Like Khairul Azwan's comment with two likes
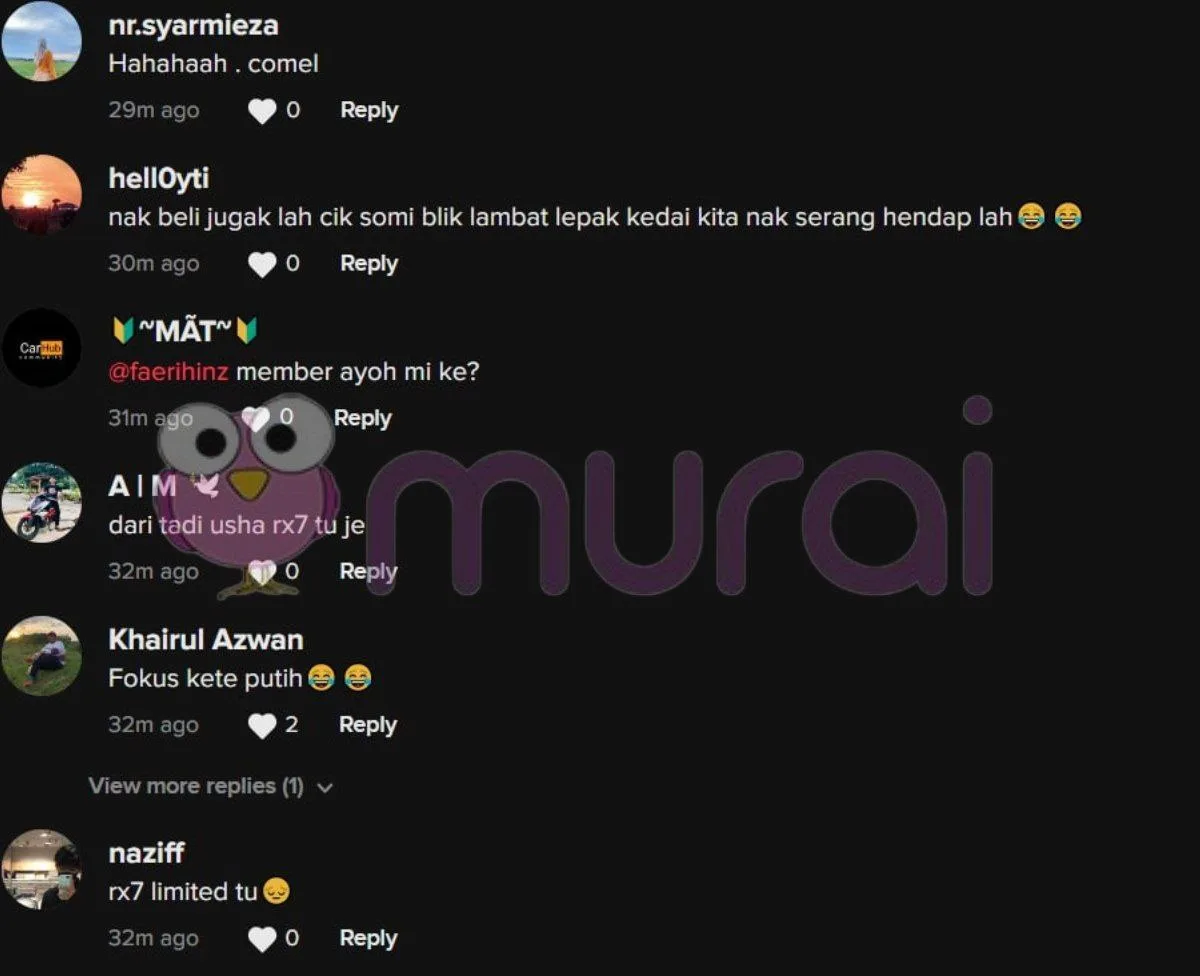Viewport: 1200px width, 976px height. (262, 725)
